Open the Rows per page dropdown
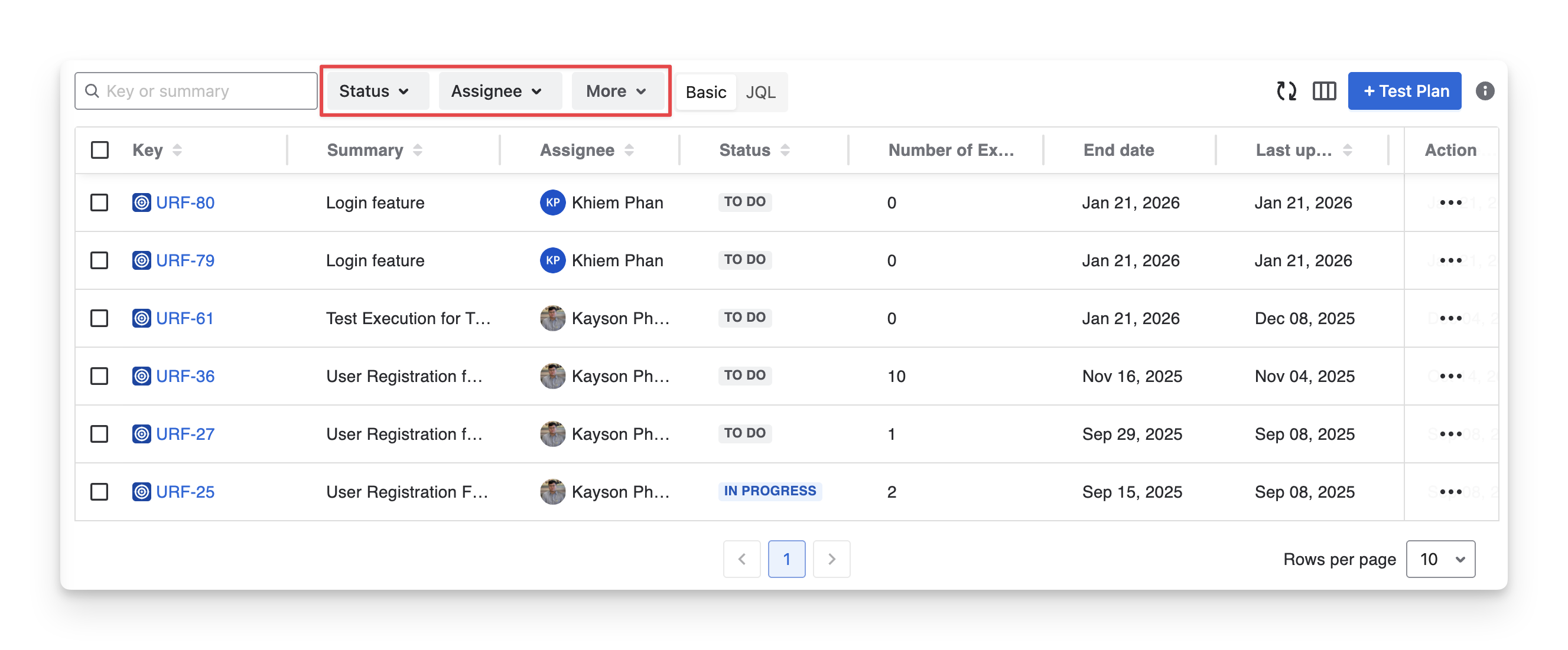 point(1440,559)
